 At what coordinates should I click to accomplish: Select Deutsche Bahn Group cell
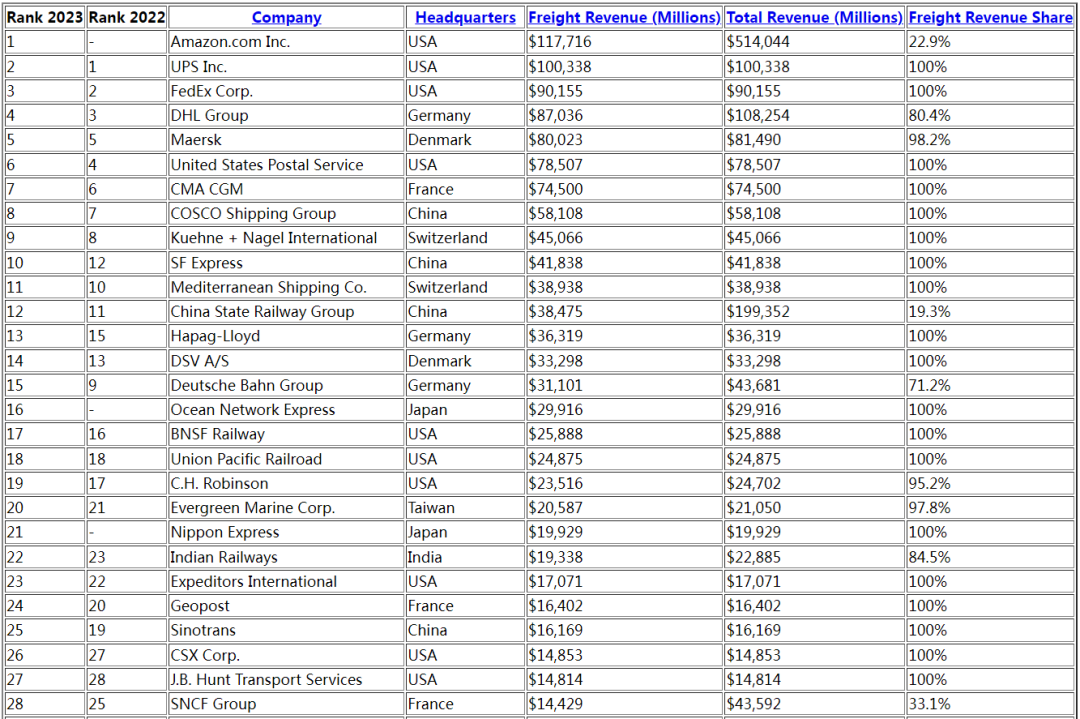click(287, 386)
